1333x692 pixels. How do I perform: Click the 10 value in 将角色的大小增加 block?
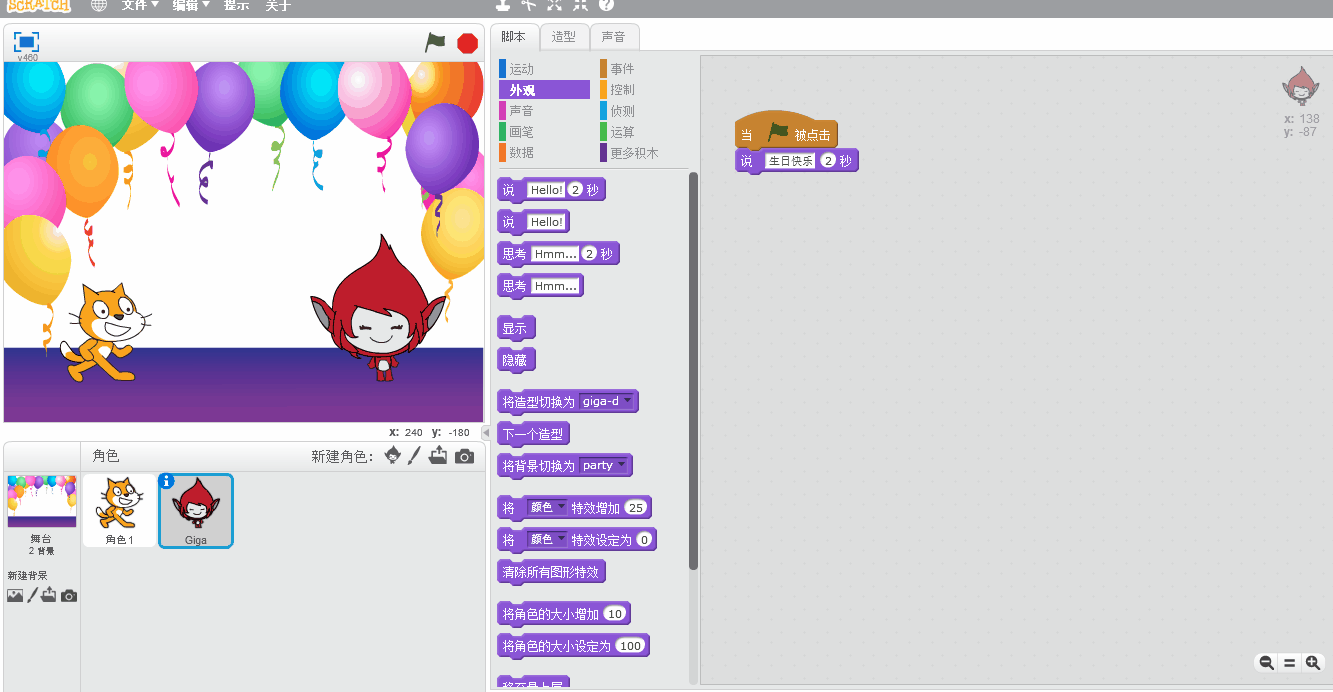[615, 614]
